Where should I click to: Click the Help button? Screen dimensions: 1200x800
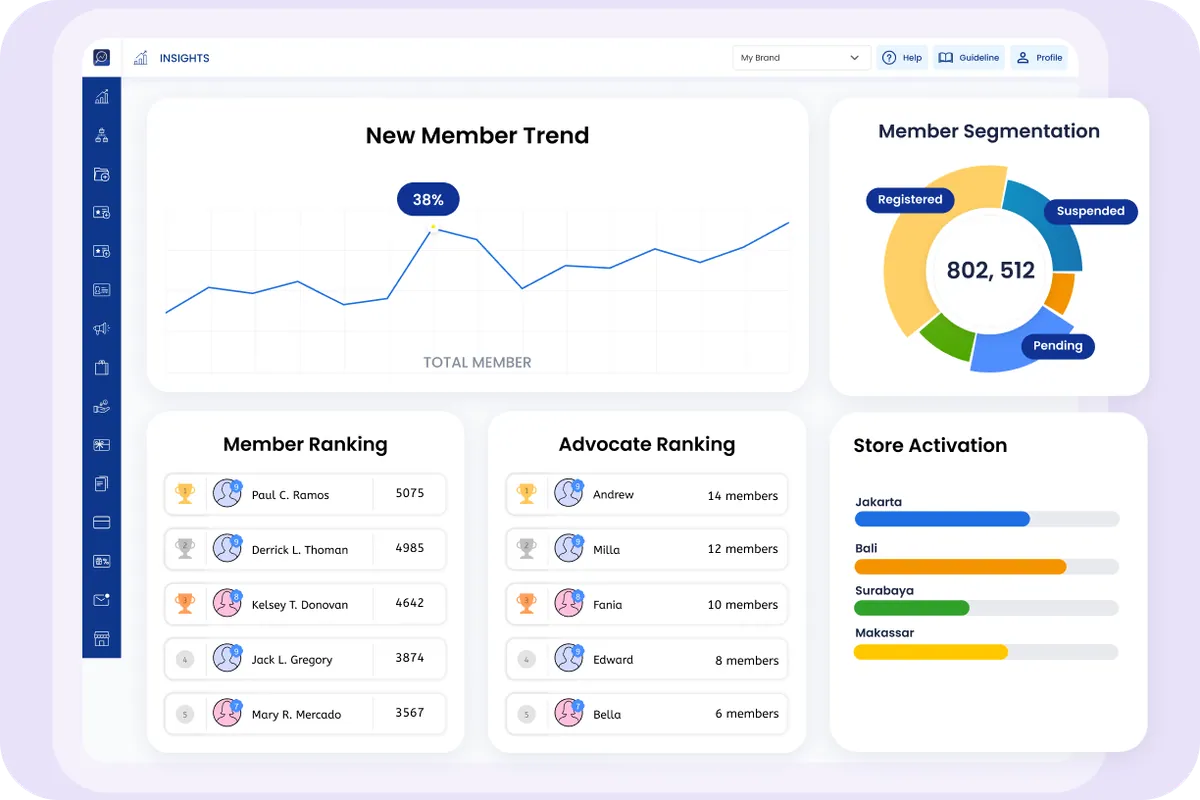(902, 58)
